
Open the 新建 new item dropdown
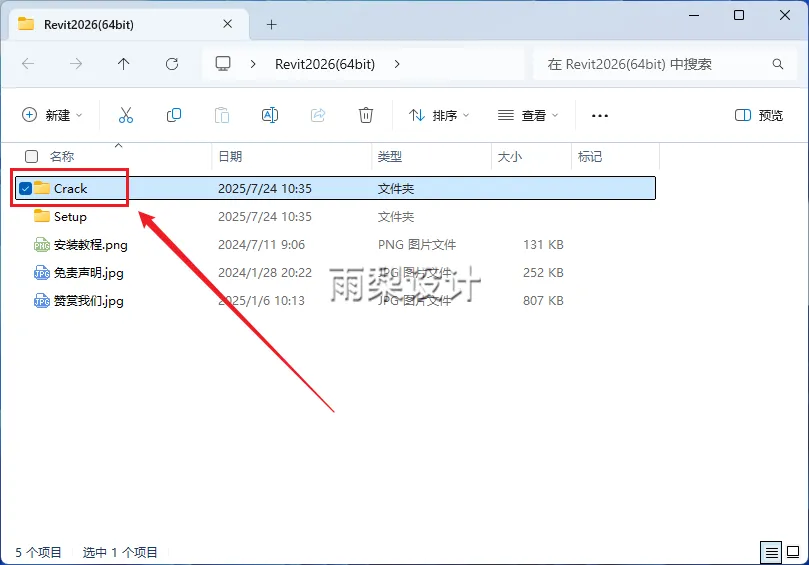click(x=52, y=115)
